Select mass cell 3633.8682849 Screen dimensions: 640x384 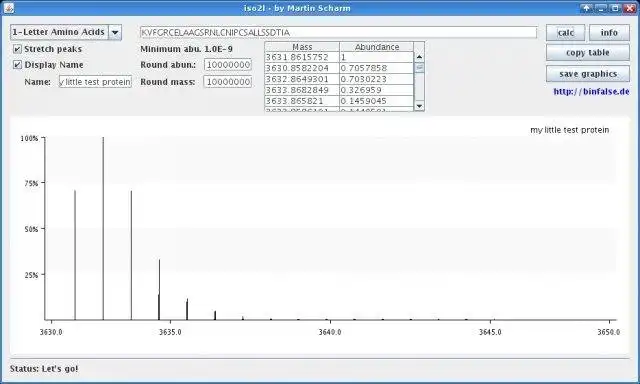302,90
